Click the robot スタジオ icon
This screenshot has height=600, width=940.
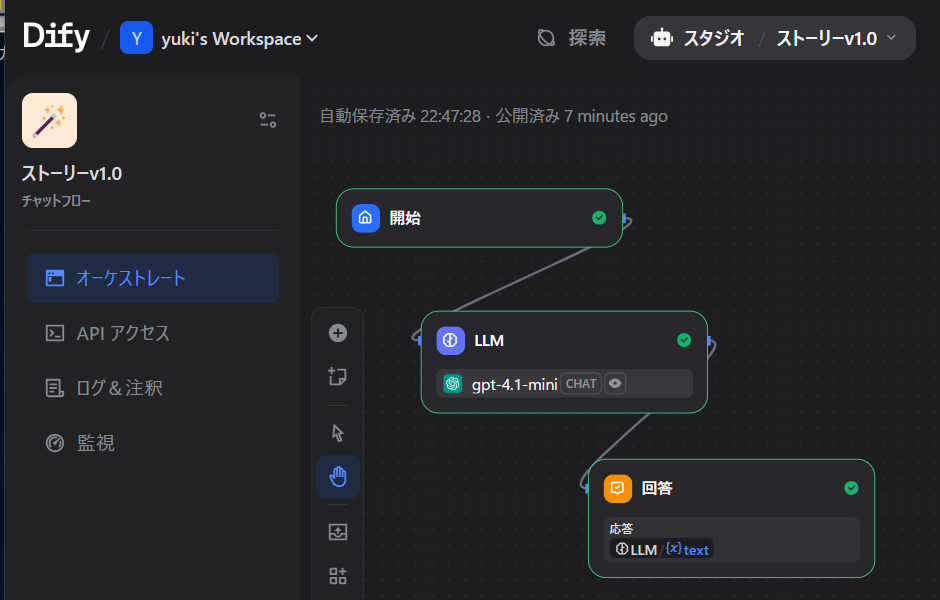click(x=661, y=38)
